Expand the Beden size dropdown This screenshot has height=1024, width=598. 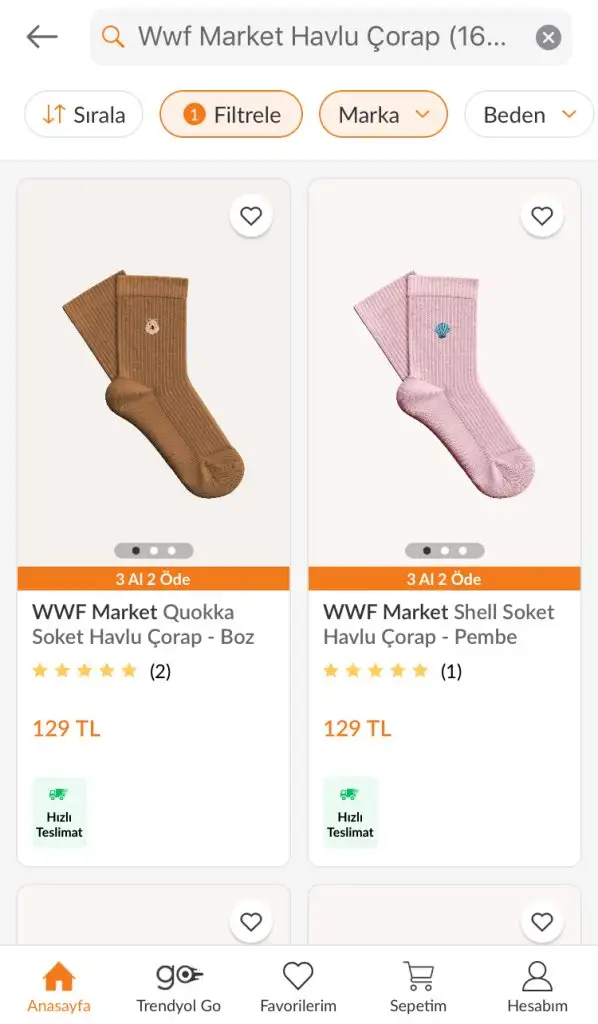(529, 115)
